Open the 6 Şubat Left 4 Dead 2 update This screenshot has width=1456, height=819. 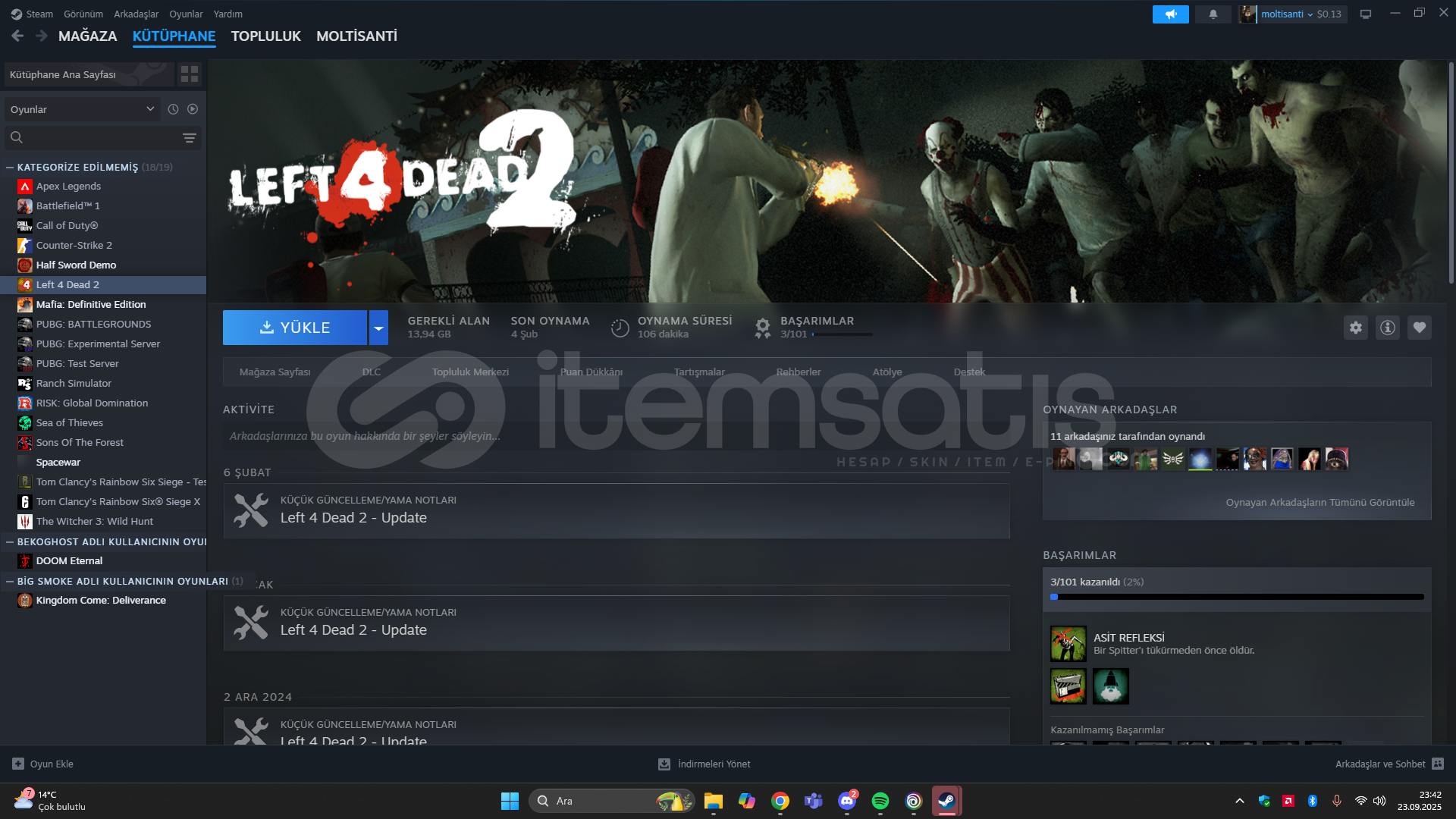(617, 511)
